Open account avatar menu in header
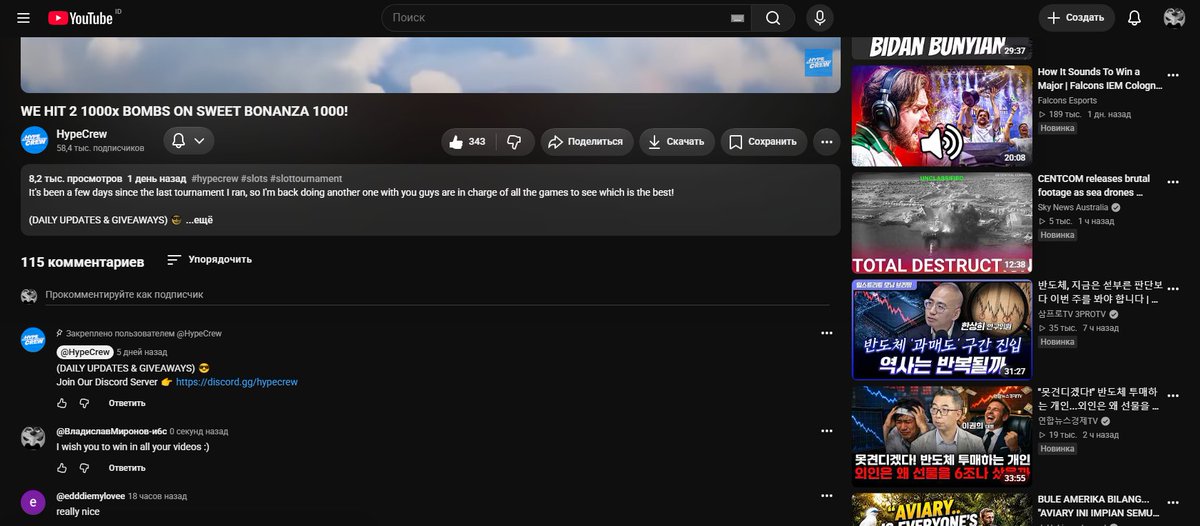Screen dimensions: 1200x526 1174,18
